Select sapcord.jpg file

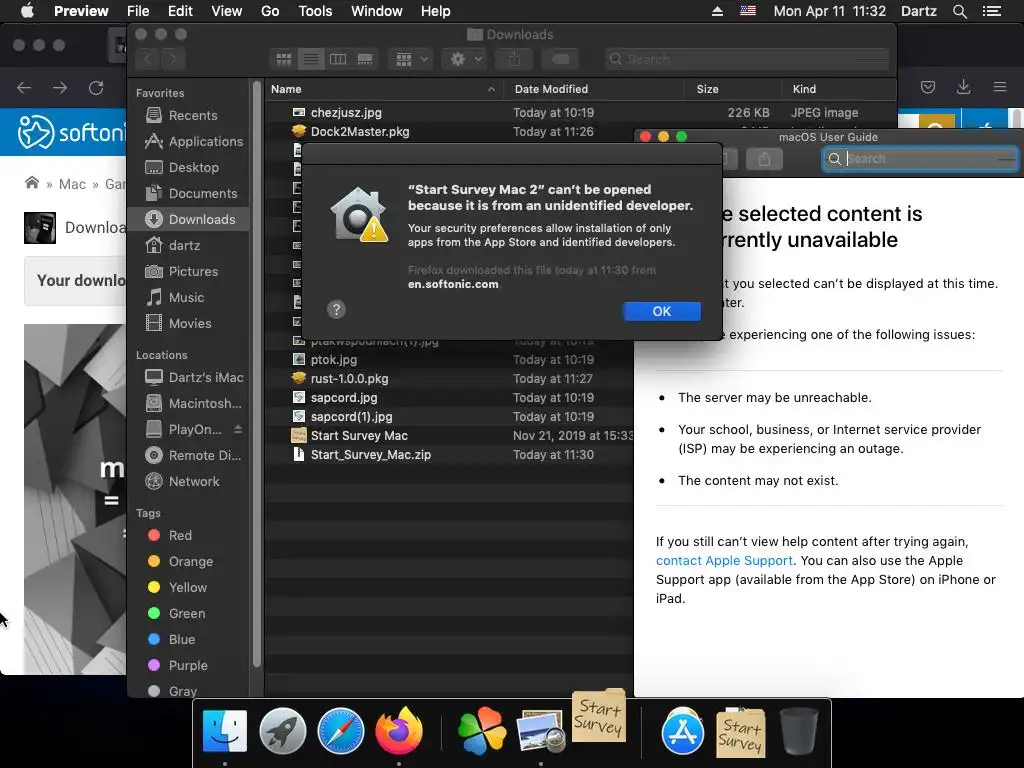(x=344, y=398)
